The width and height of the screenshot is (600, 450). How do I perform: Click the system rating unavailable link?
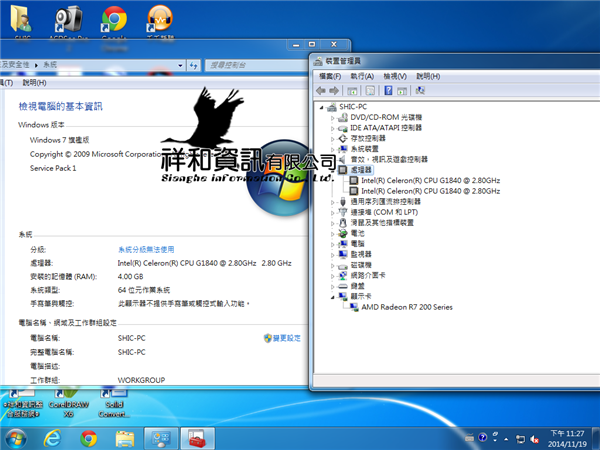146,249
